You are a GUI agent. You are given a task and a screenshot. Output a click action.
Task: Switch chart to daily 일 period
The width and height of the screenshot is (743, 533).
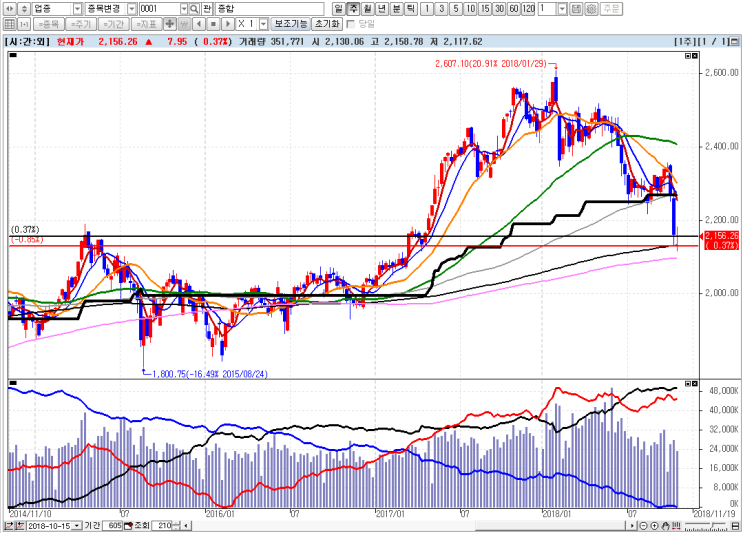[x=338, y=9]
